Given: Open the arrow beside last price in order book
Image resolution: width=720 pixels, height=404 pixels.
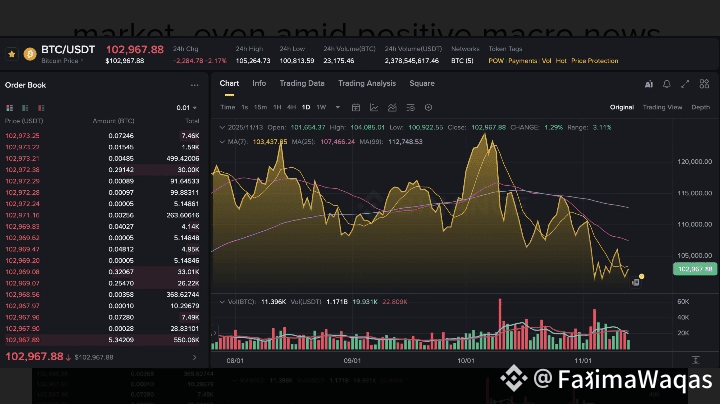Looking at the screenshot, I should pos(194,357).
